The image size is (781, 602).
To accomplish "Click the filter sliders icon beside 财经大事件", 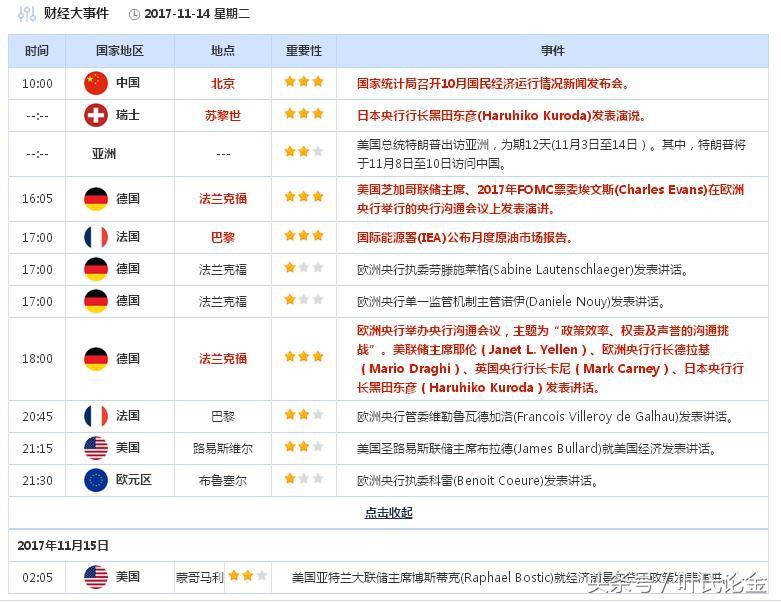I will click(26, 13).
